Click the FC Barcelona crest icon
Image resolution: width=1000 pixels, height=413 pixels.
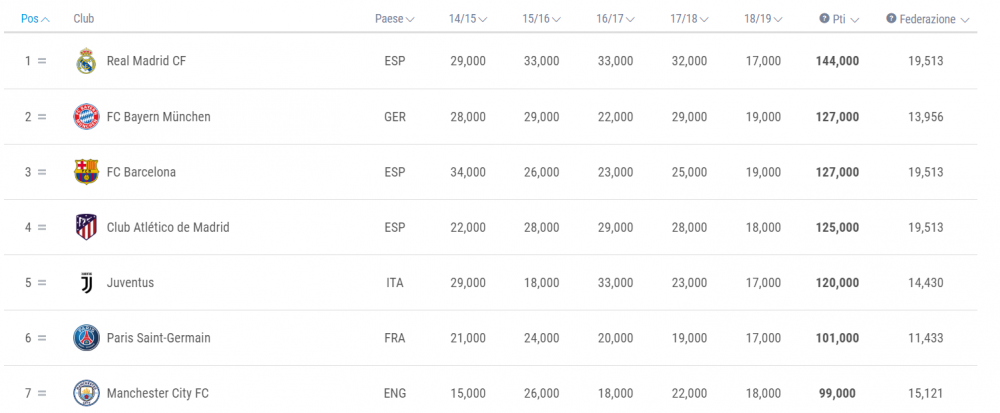[86, 172]
